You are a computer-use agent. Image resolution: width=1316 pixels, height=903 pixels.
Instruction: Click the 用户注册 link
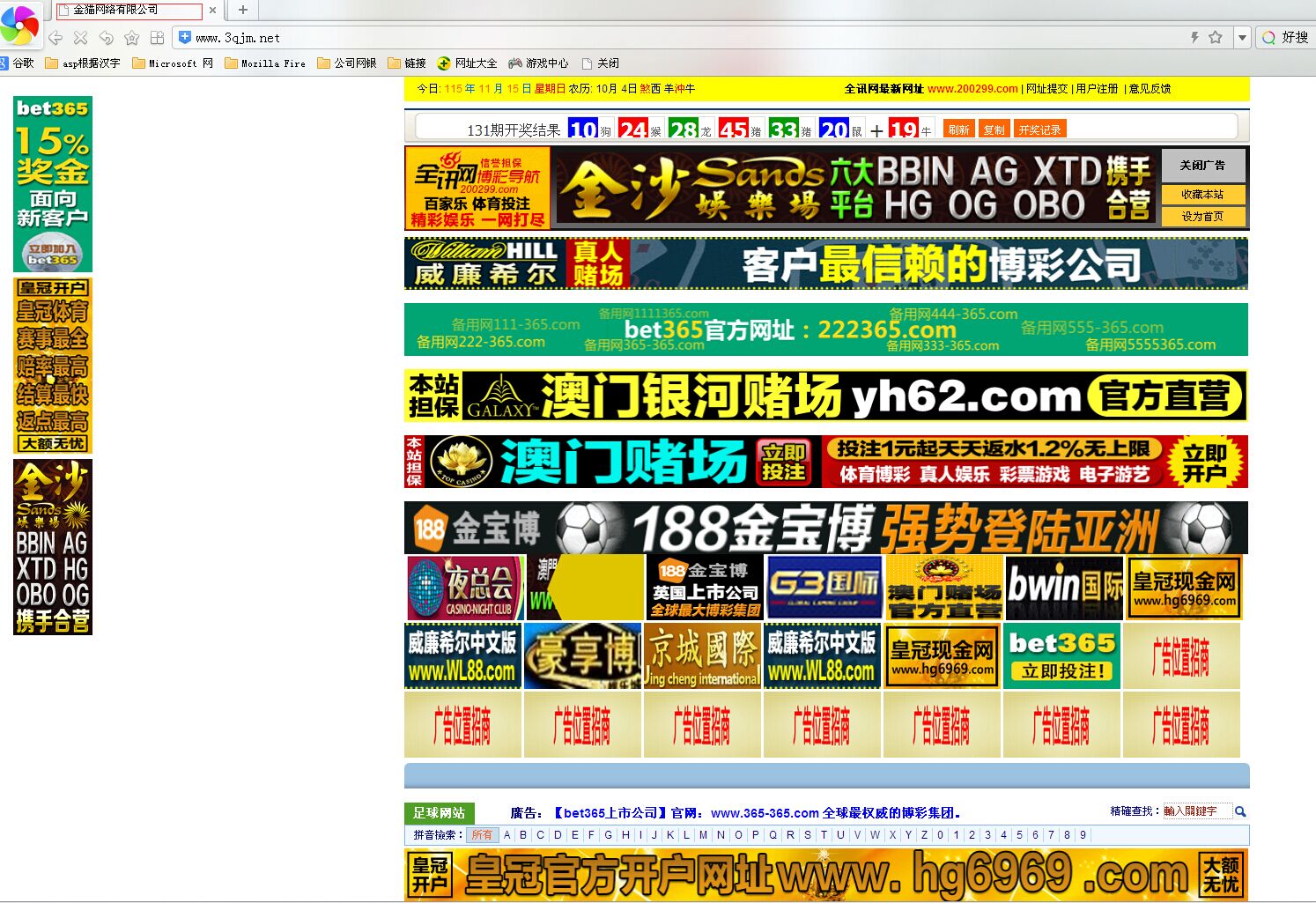(x=1097, y=89)
